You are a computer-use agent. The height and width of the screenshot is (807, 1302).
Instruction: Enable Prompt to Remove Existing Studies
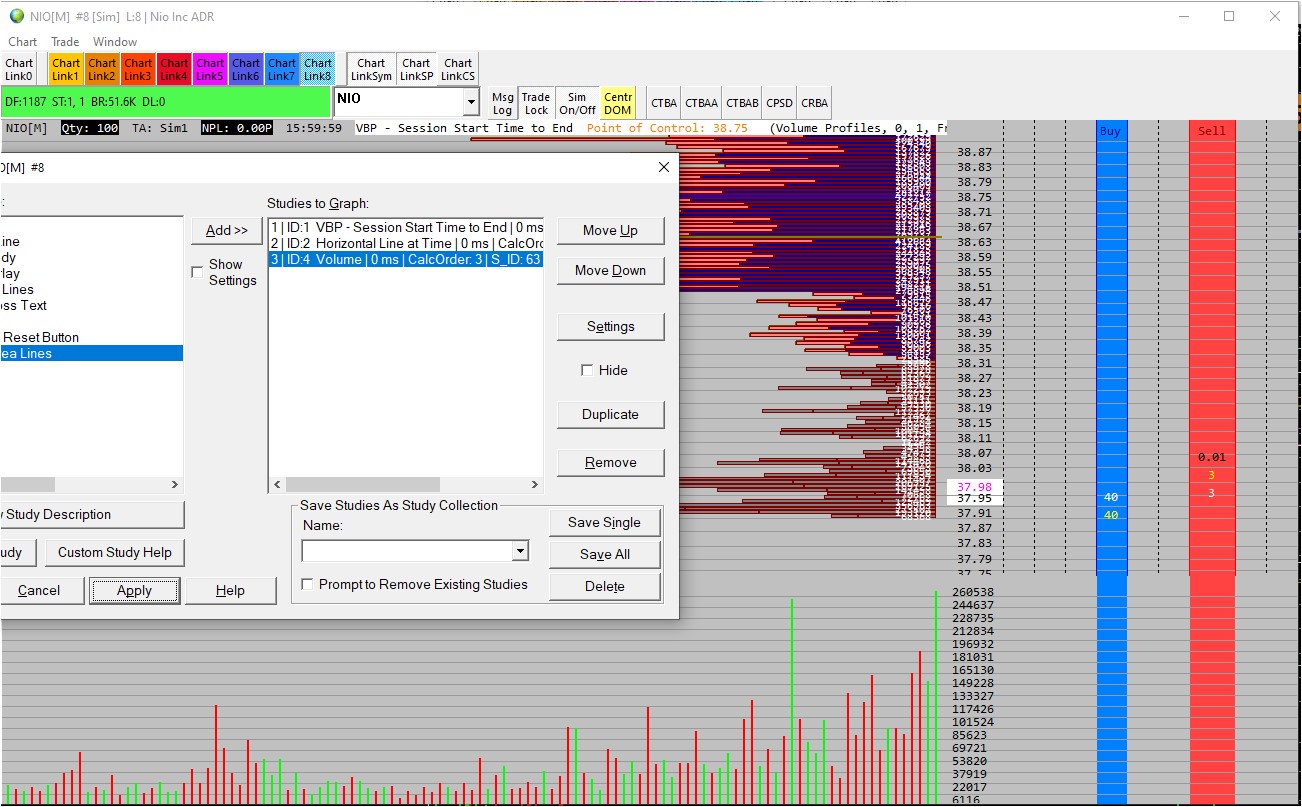(307, 584)
